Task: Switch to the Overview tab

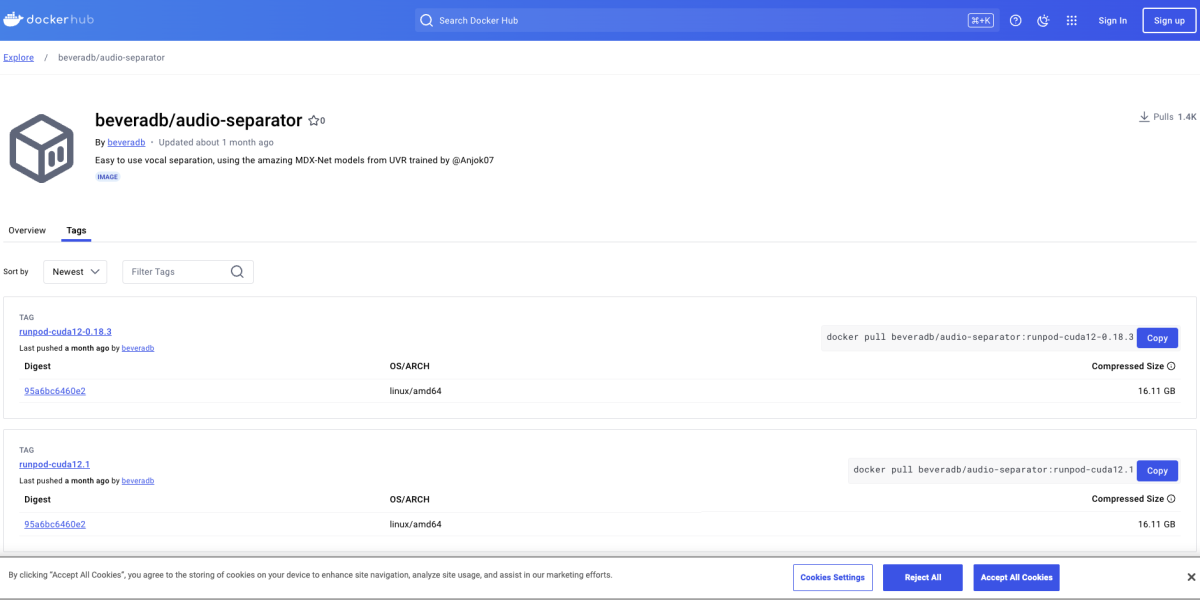Action: [x=27, y=230]
